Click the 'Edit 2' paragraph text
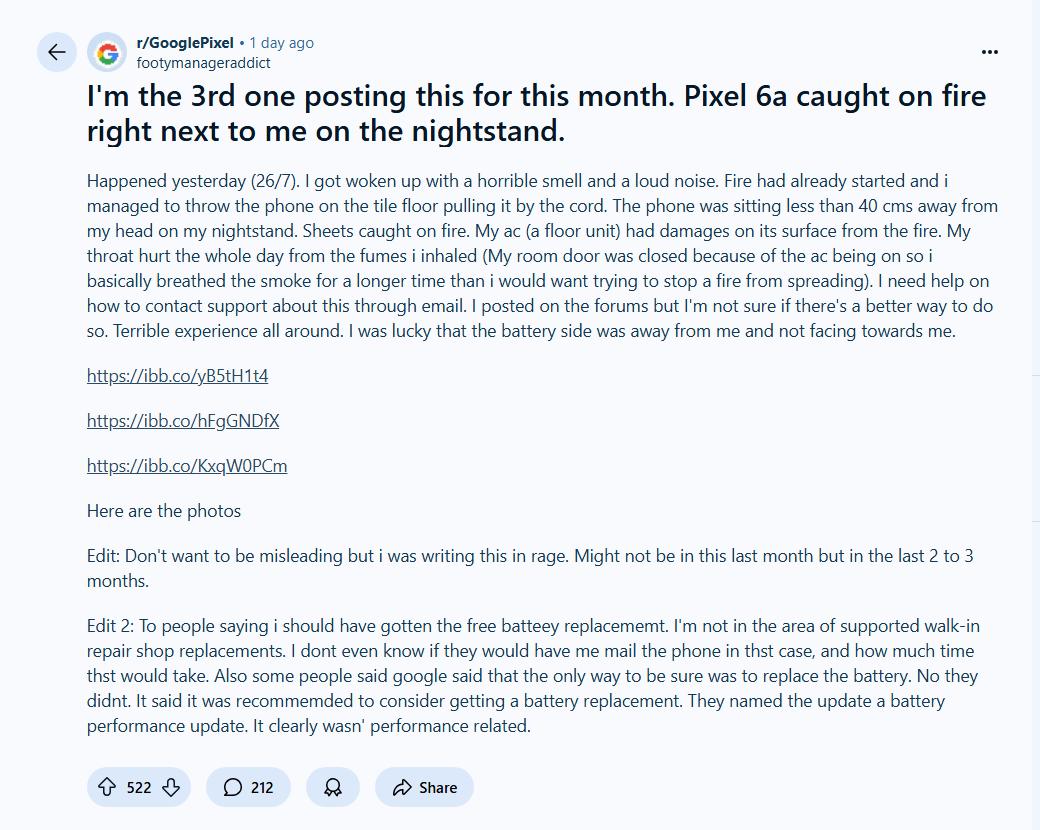The height and width of the screenshot is (830, 1040). point(533,675)
